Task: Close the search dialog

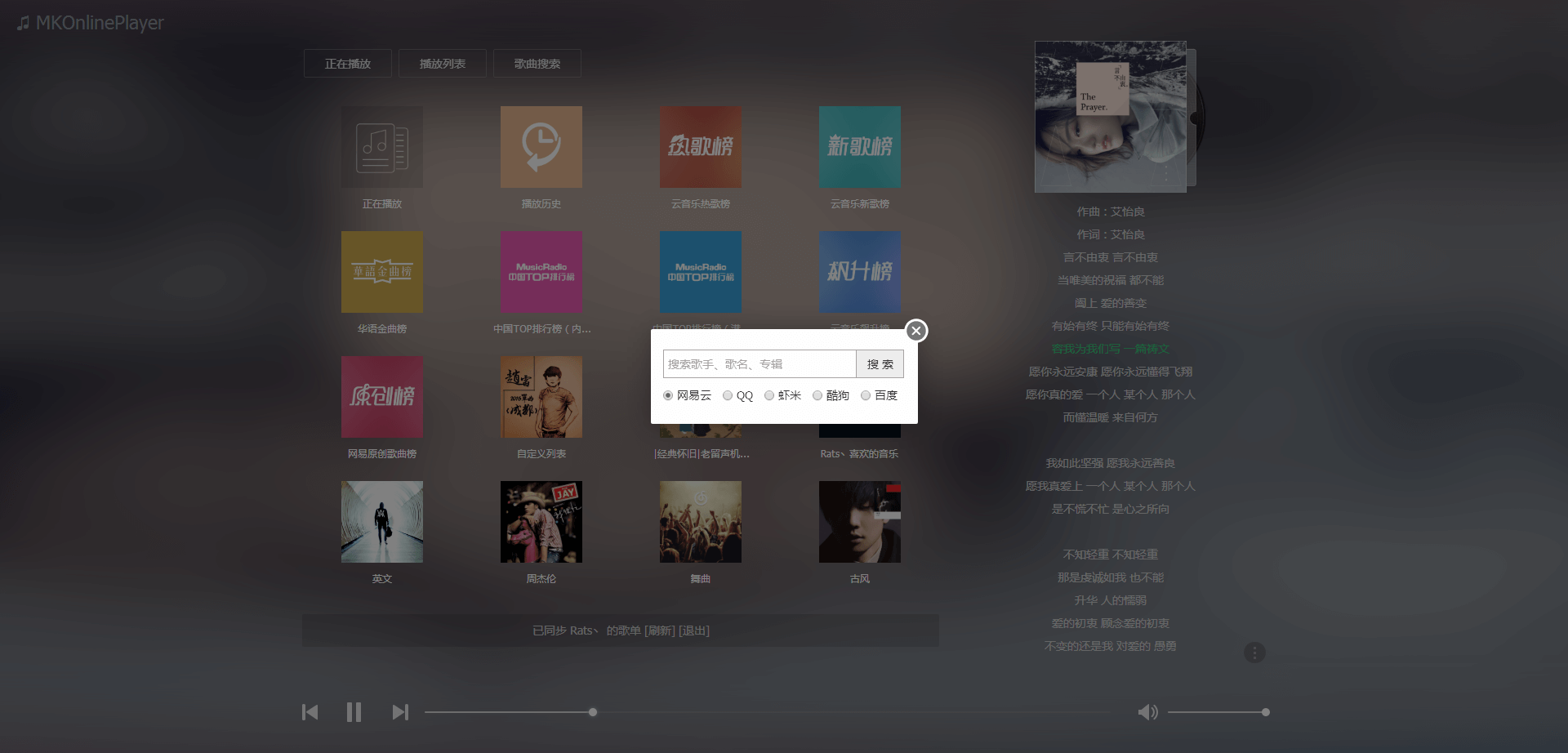Action: 916,331
